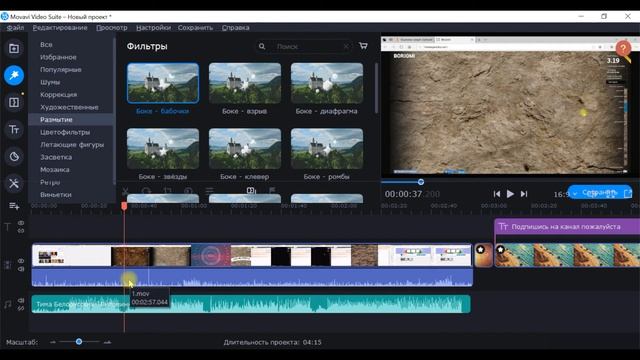640x360 pixels.
Task: Click the export share icon beside save
Action: tap(628, 193)
